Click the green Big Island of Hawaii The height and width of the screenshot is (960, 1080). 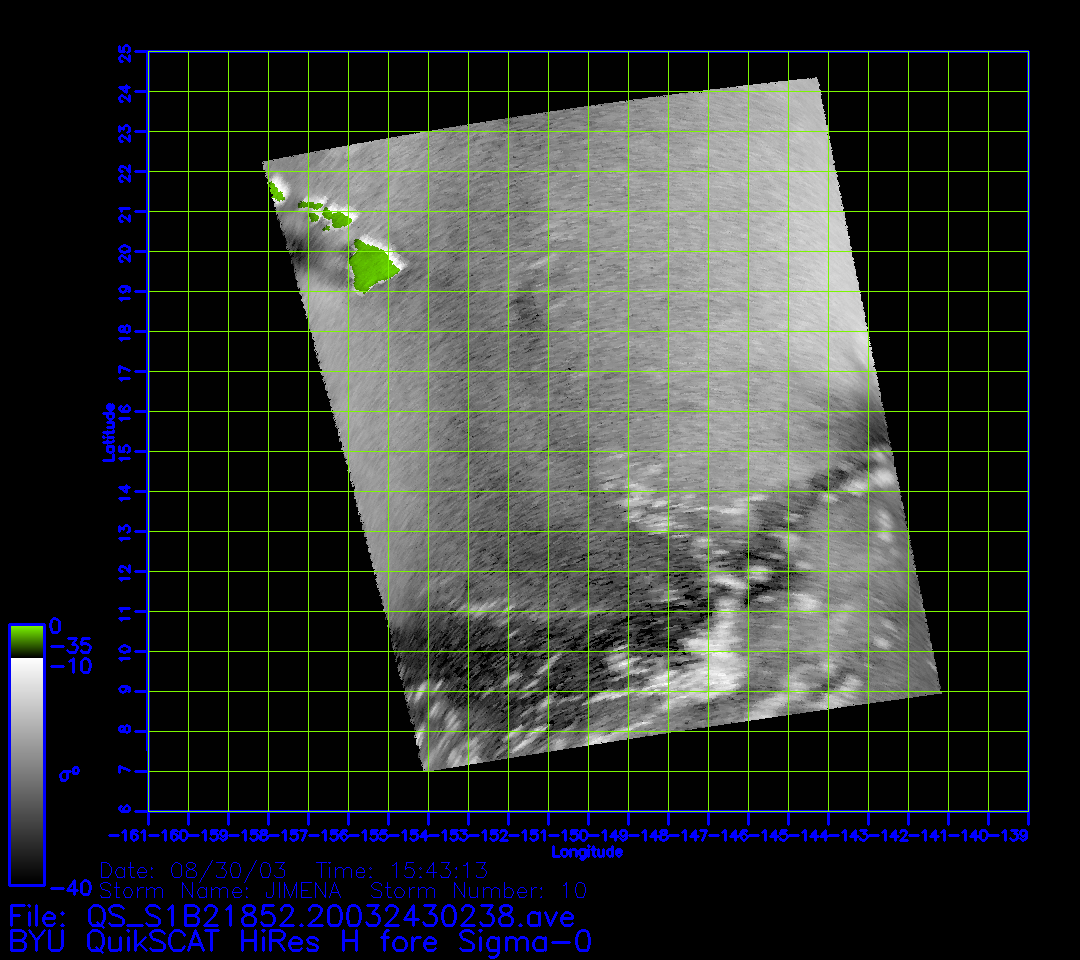(372, 263)
